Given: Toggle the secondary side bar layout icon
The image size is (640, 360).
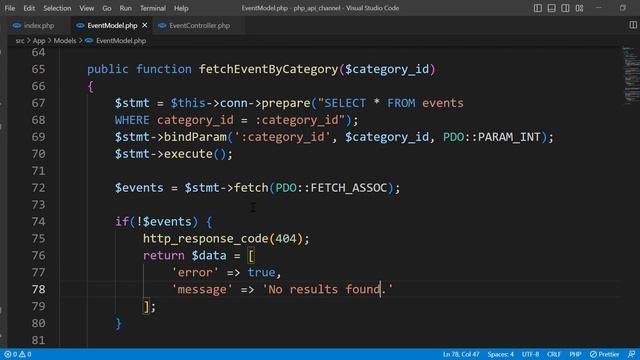Looking at the screenshot, I should tap(565, 8).
